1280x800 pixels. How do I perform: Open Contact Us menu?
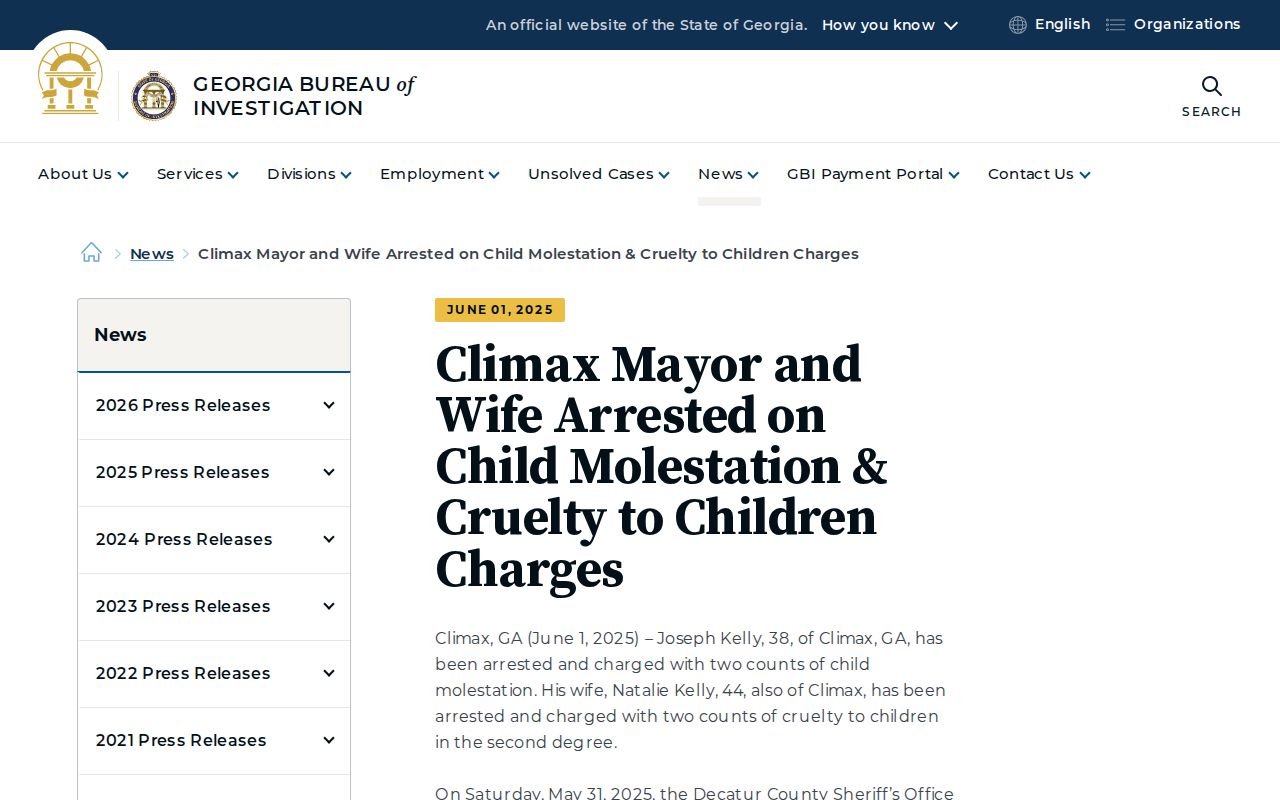pyautogui.click(x=1039, y=174)
